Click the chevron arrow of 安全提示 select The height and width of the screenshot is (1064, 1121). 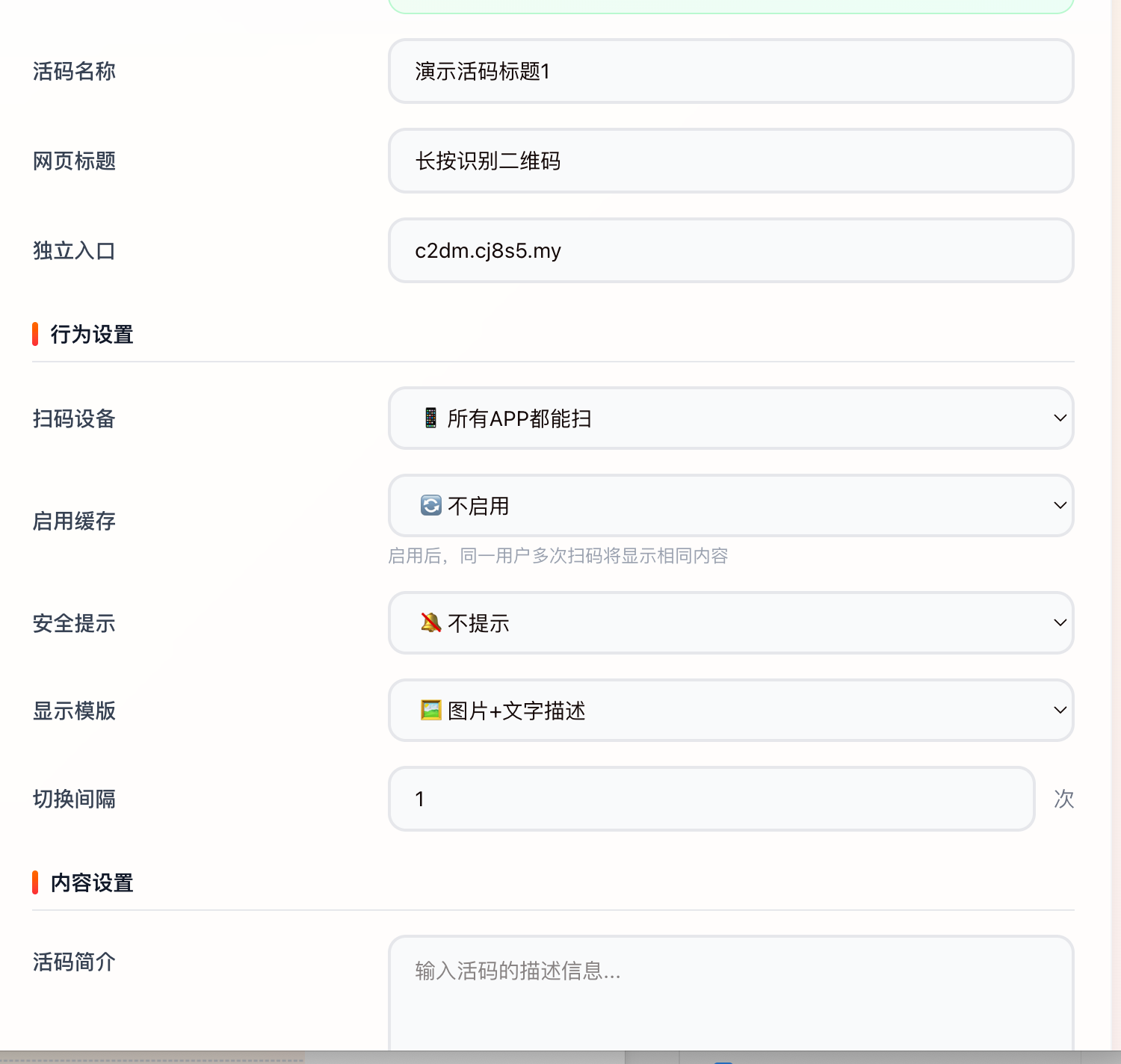pyautogui.click(x=1060, y=622)
